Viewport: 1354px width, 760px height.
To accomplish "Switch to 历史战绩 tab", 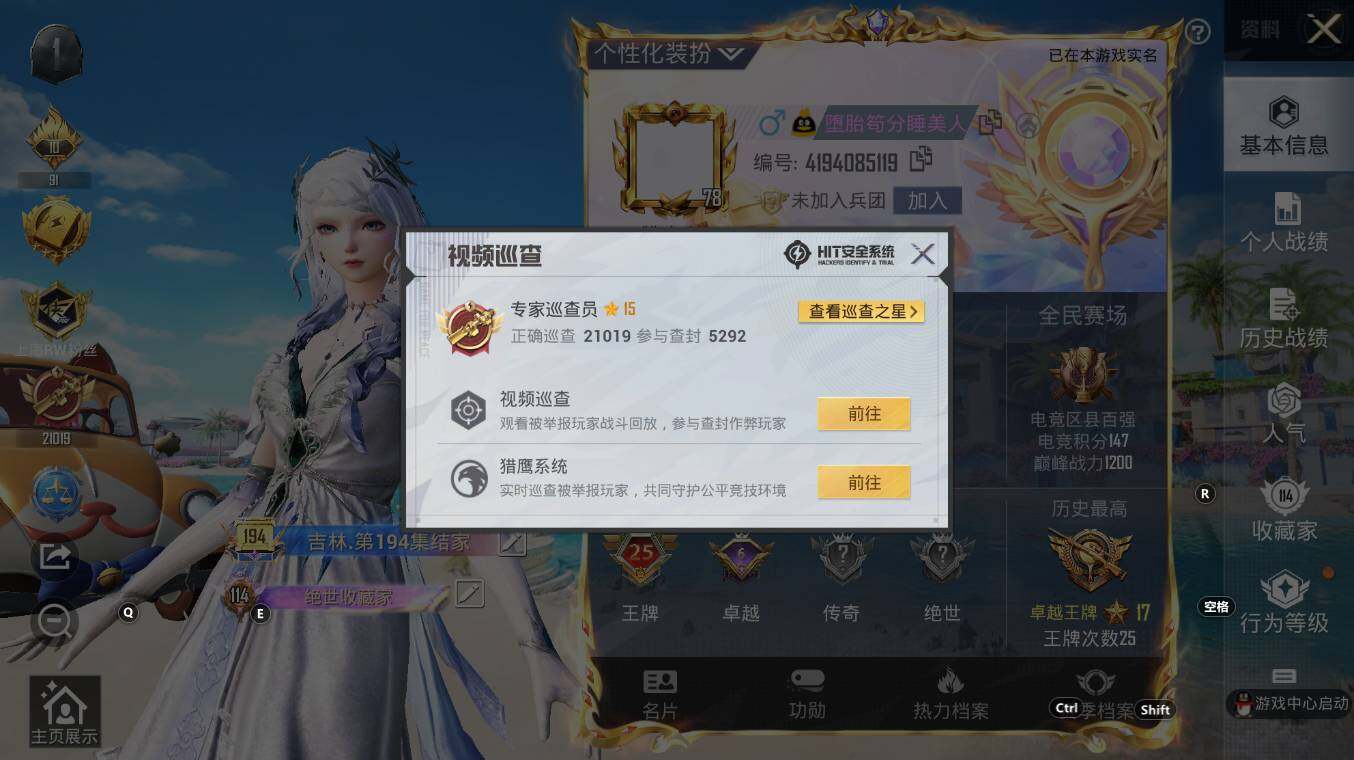I will click(x=1284, y=318).
